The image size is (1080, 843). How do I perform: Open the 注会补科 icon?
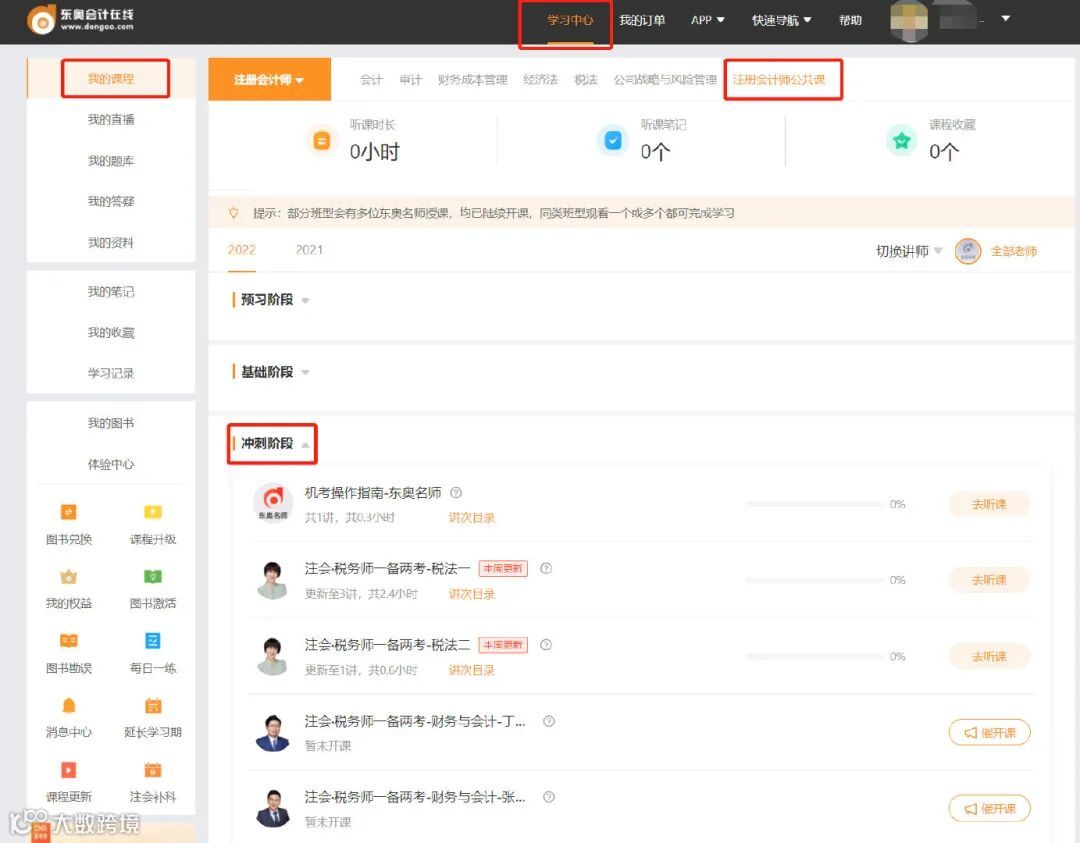tap(152, 770)
